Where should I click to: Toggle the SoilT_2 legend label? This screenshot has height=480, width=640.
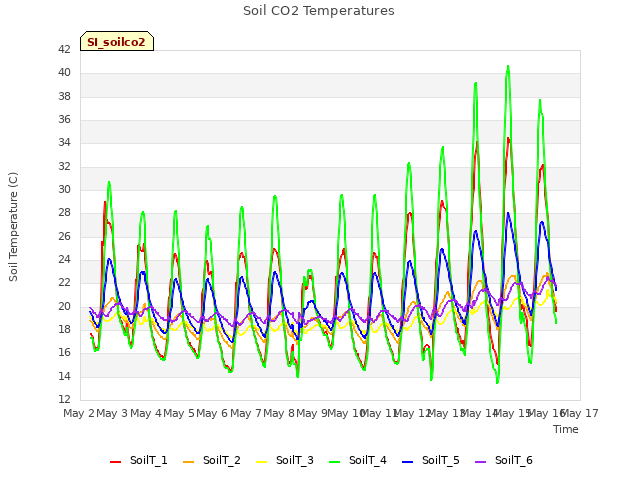pyautogui.click(x=222, y=460)
